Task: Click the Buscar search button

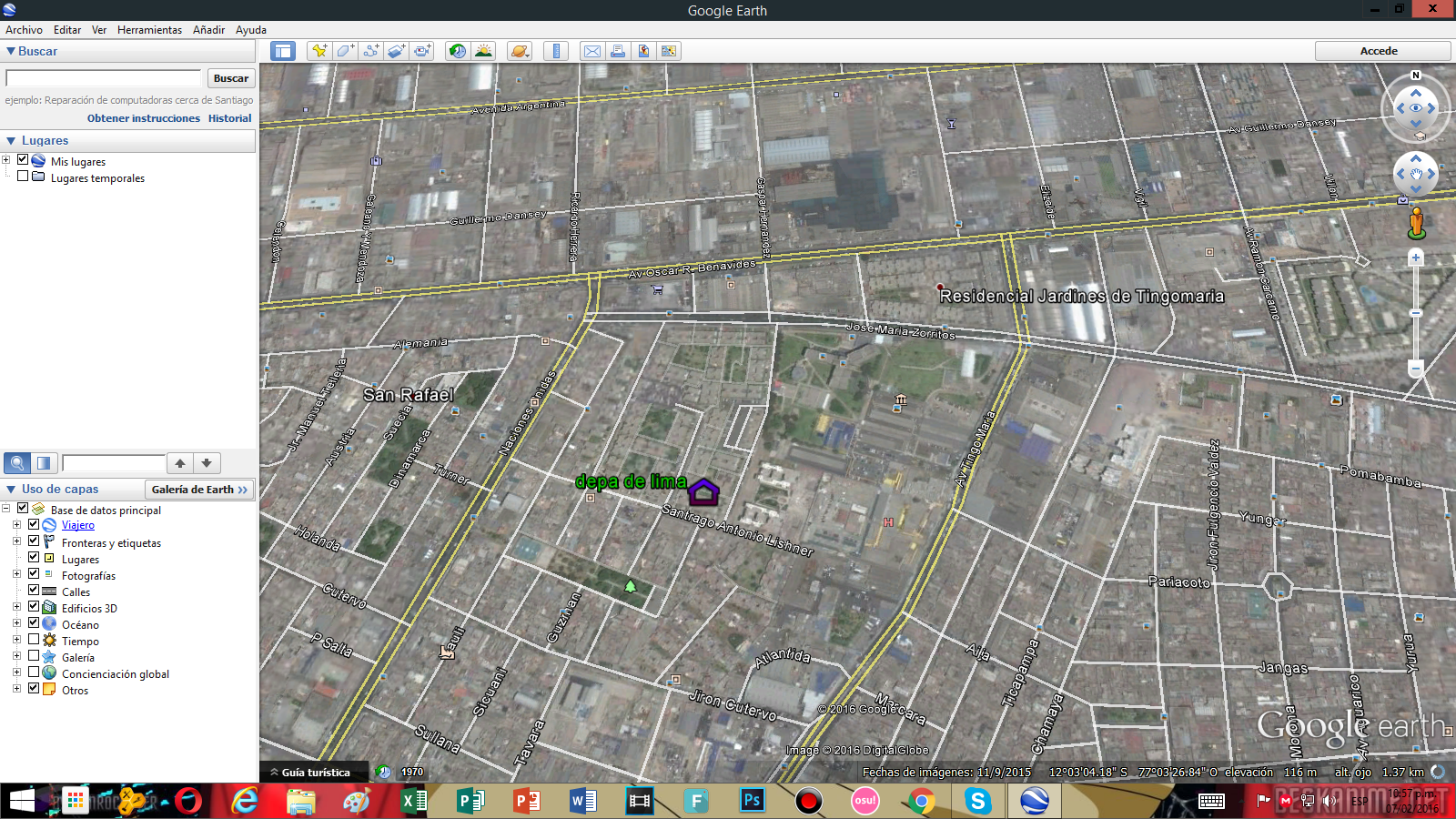Action: 231,78
